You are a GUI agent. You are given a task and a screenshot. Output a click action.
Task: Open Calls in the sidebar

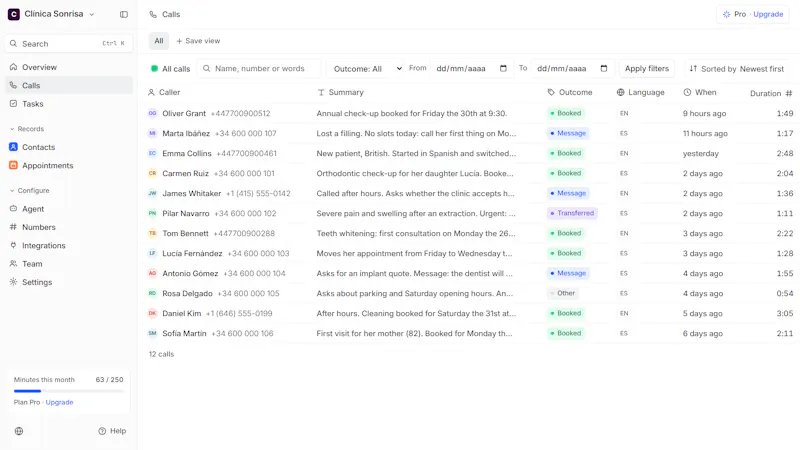(69, 85)
